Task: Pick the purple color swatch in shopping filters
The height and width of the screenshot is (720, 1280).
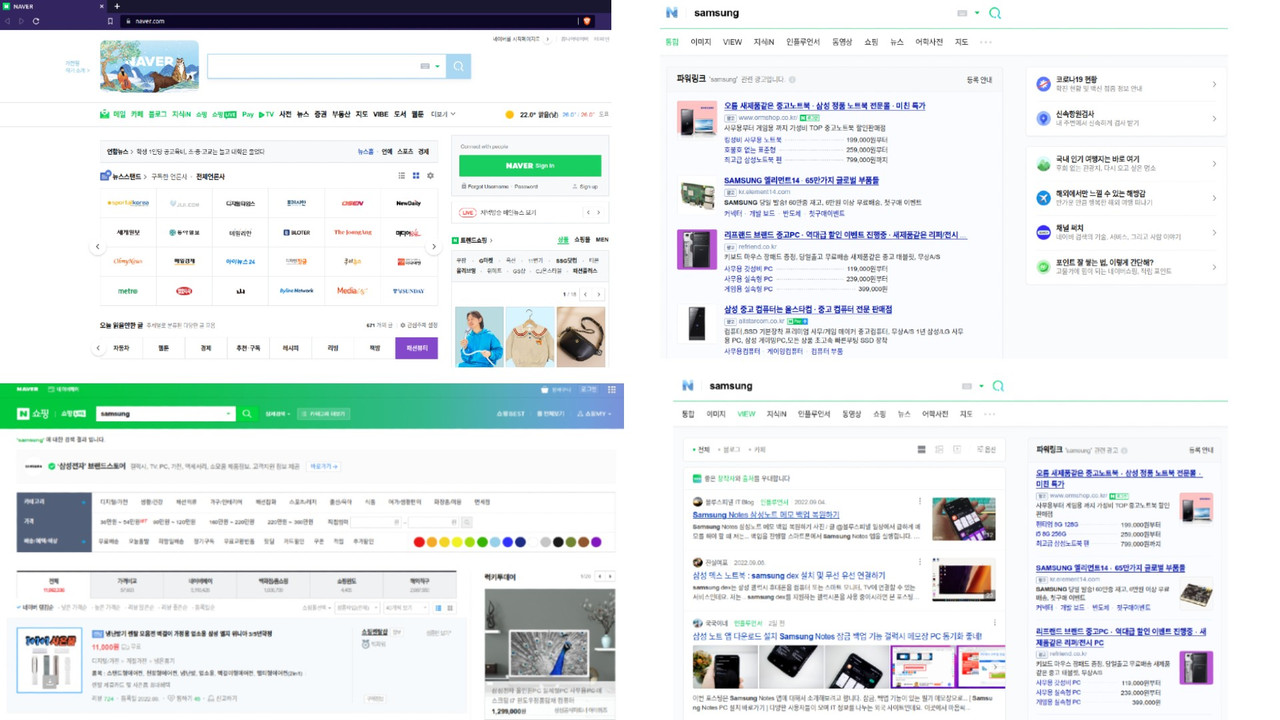Action: [596, 542]
